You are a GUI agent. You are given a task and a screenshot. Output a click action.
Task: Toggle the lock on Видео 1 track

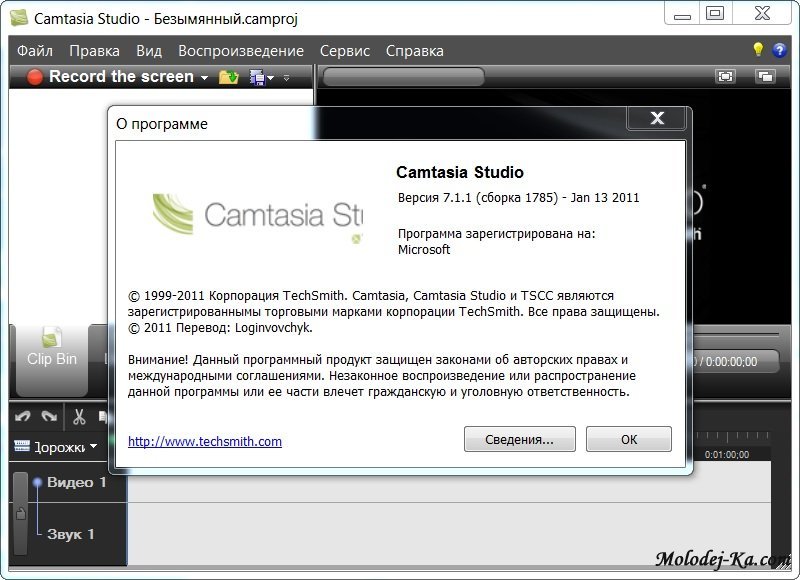pos(20,513)
